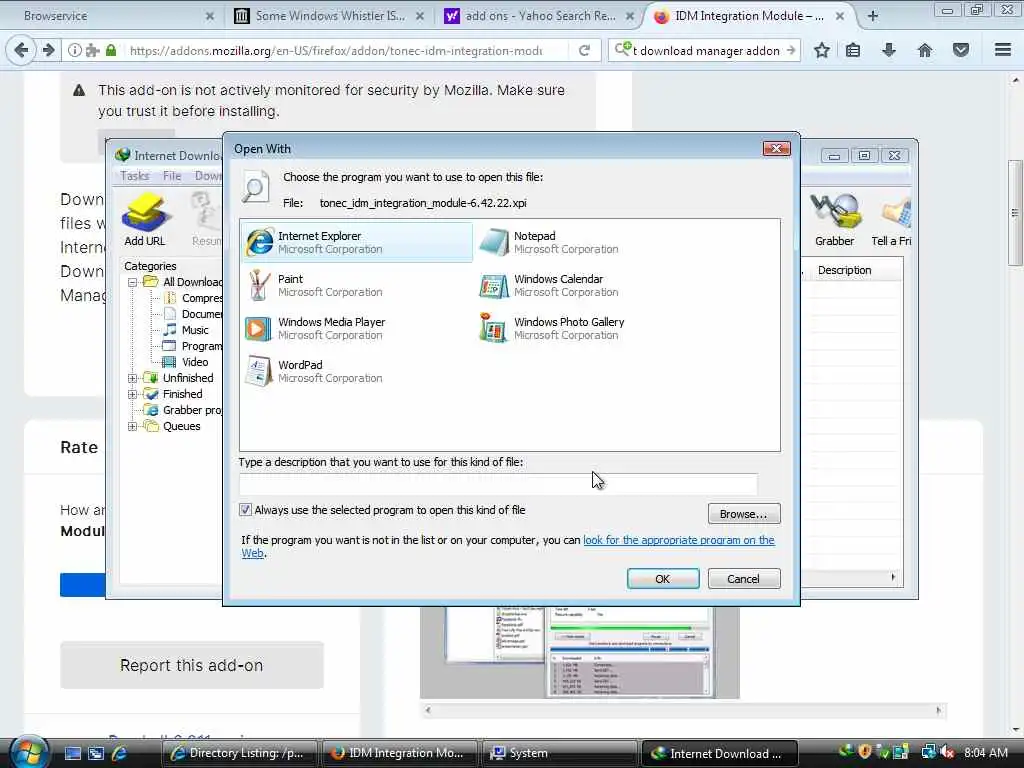Open Firefox hamburger menu
Image resolution: width=1024 pixels, height=768 pixels.
(1003, 50)
